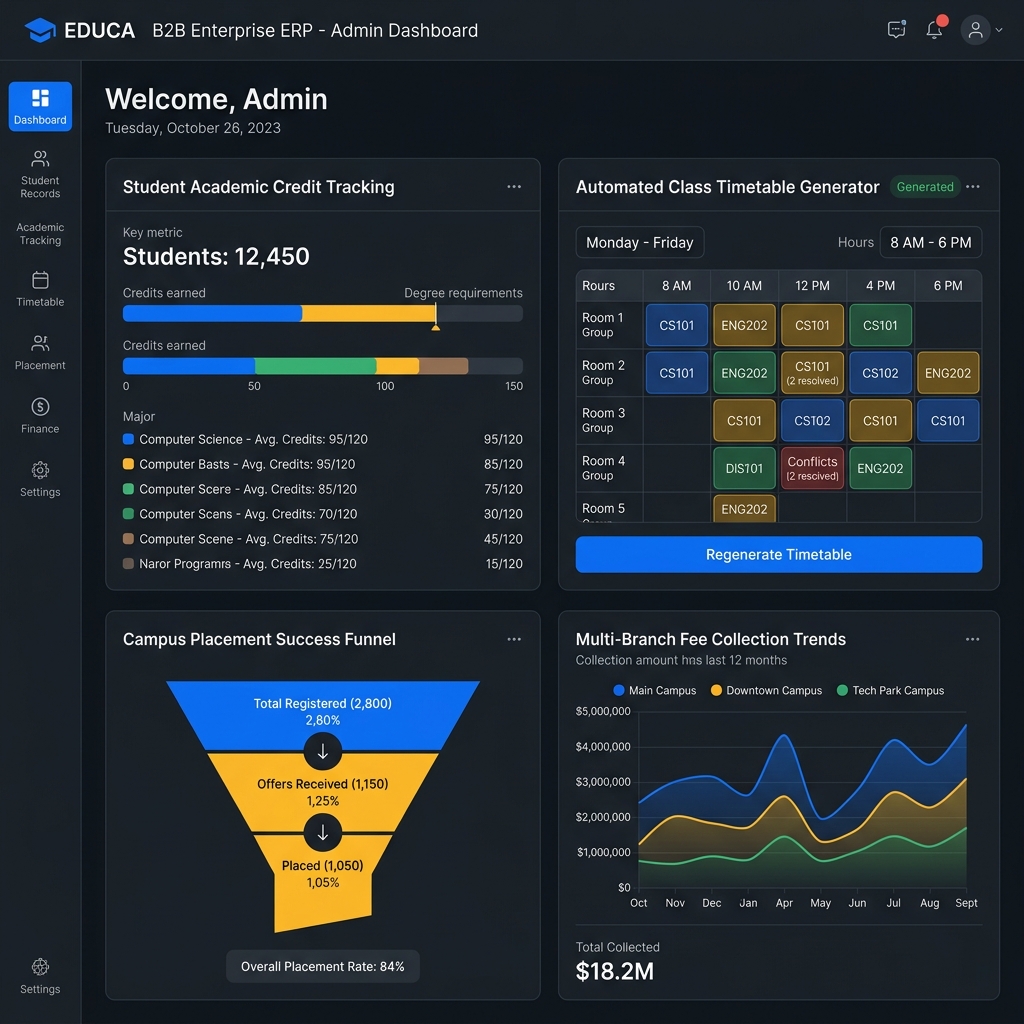The width and height of the screenshot is (1024, 1024).
Task: Select Room 4 DIS101 block
Action: point(744,468)
